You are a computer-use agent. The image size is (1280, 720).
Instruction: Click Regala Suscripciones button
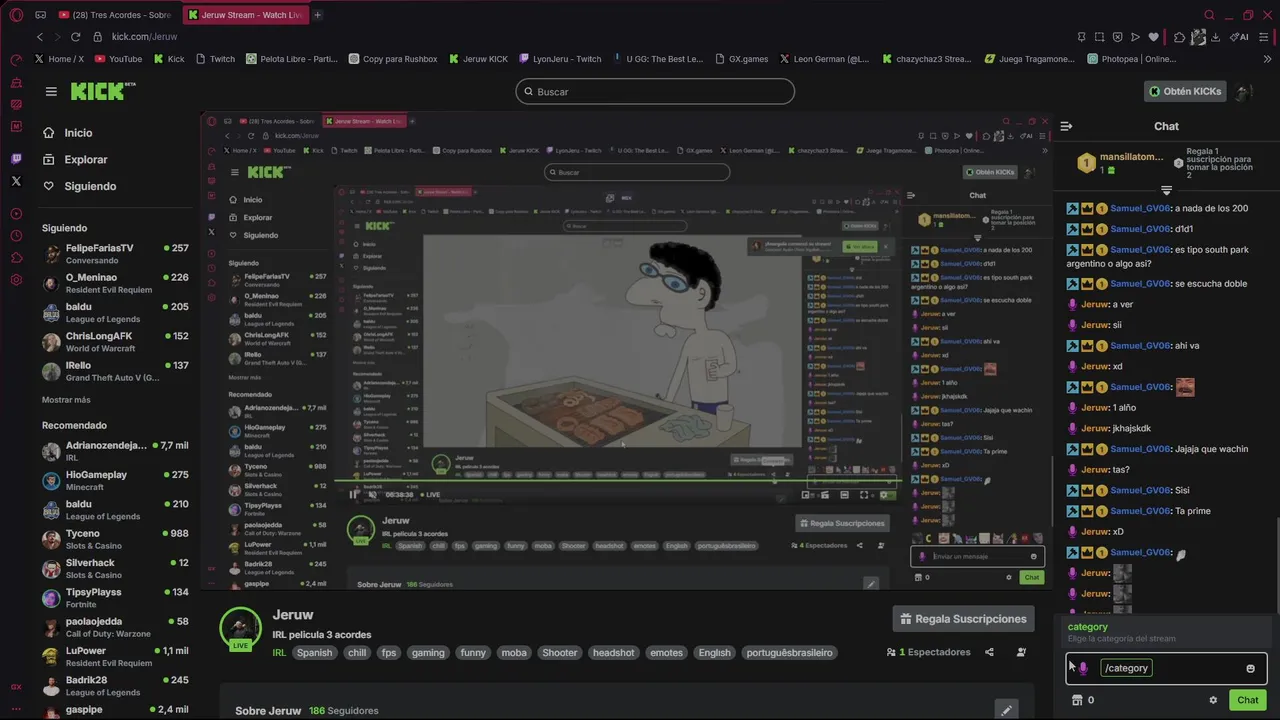[964, 619]
